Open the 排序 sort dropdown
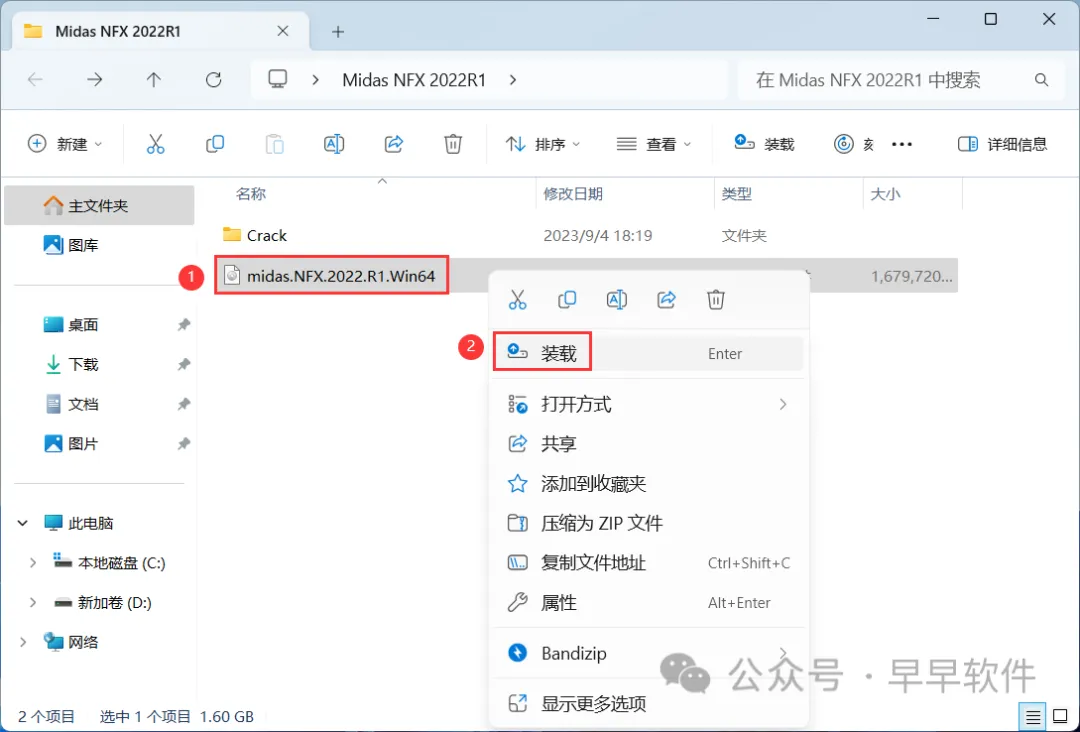Viewport: 1080px width, 732px height. 543,144
